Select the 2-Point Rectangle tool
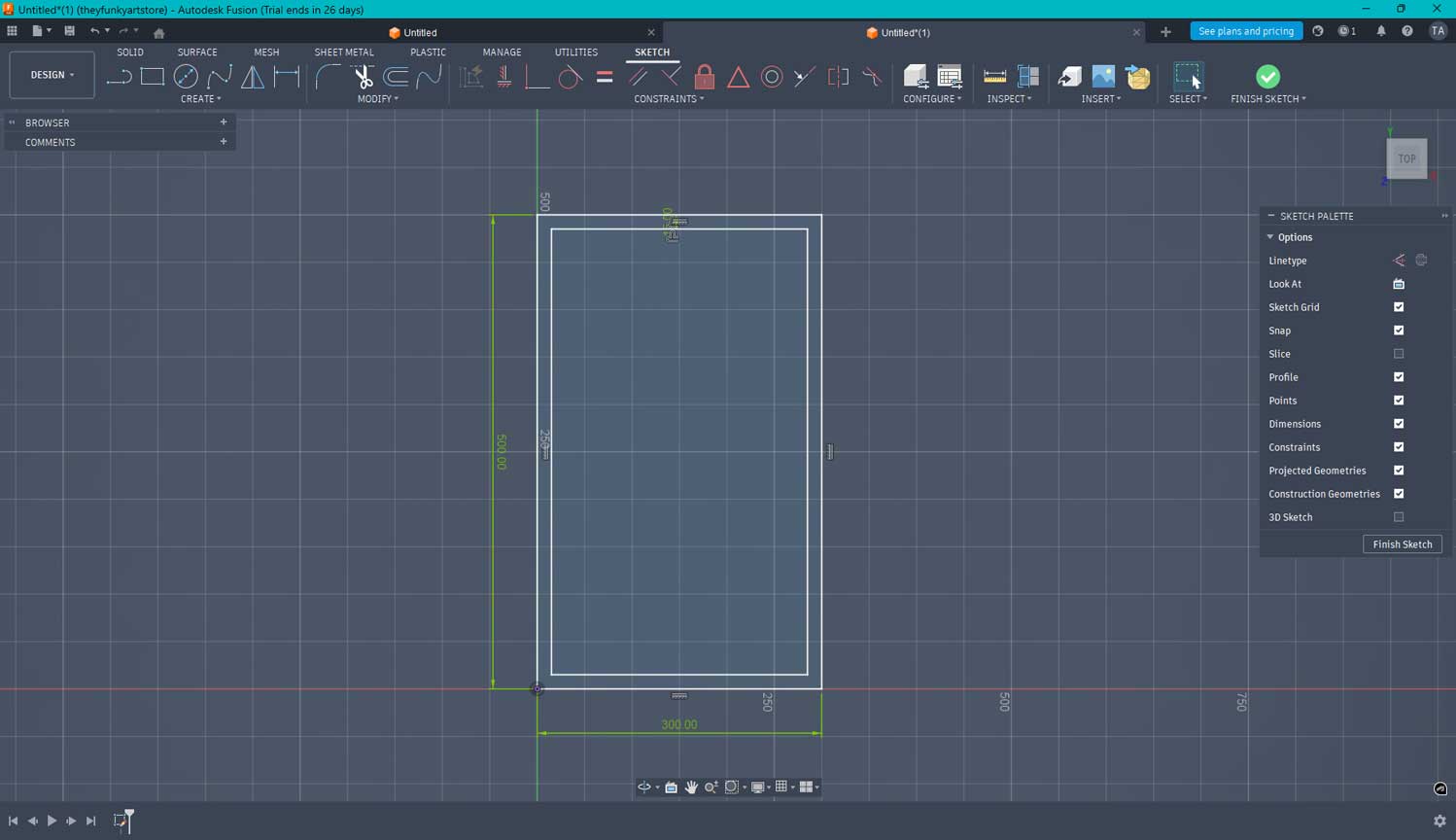Viewport: 1456px width, 840px height. [153, 77]
